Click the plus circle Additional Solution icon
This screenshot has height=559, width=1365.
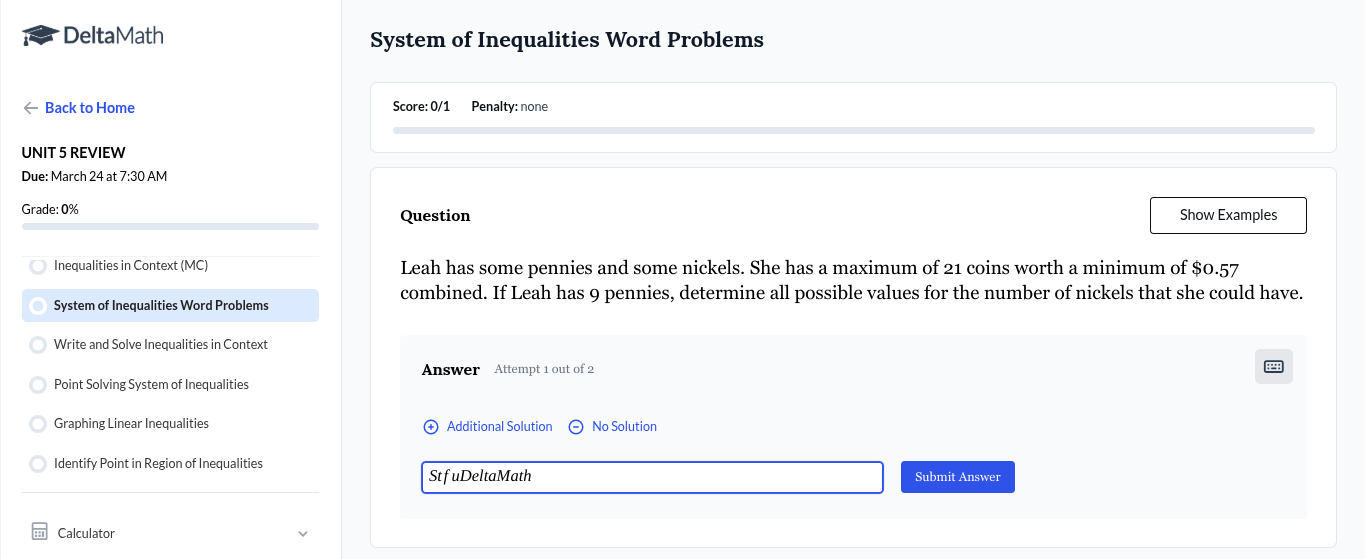[x=431, y=427]
